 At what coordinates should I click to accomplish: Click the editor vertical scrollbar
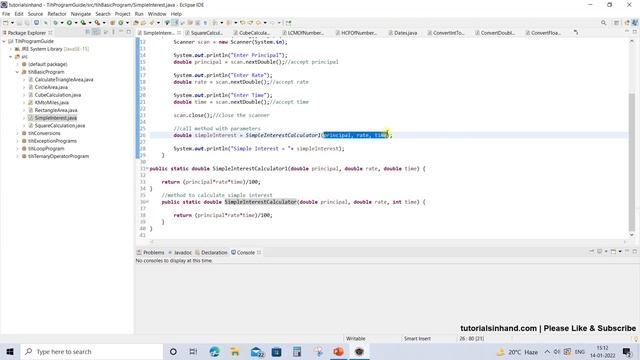(x=632, y=161)
